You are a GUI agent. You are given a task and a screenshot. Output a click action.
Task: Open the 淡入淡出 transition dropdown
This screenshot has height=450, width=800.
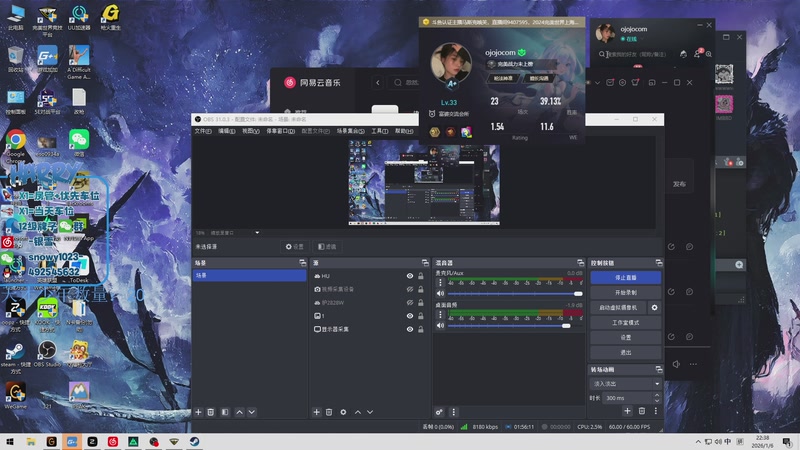coord(626,384)
